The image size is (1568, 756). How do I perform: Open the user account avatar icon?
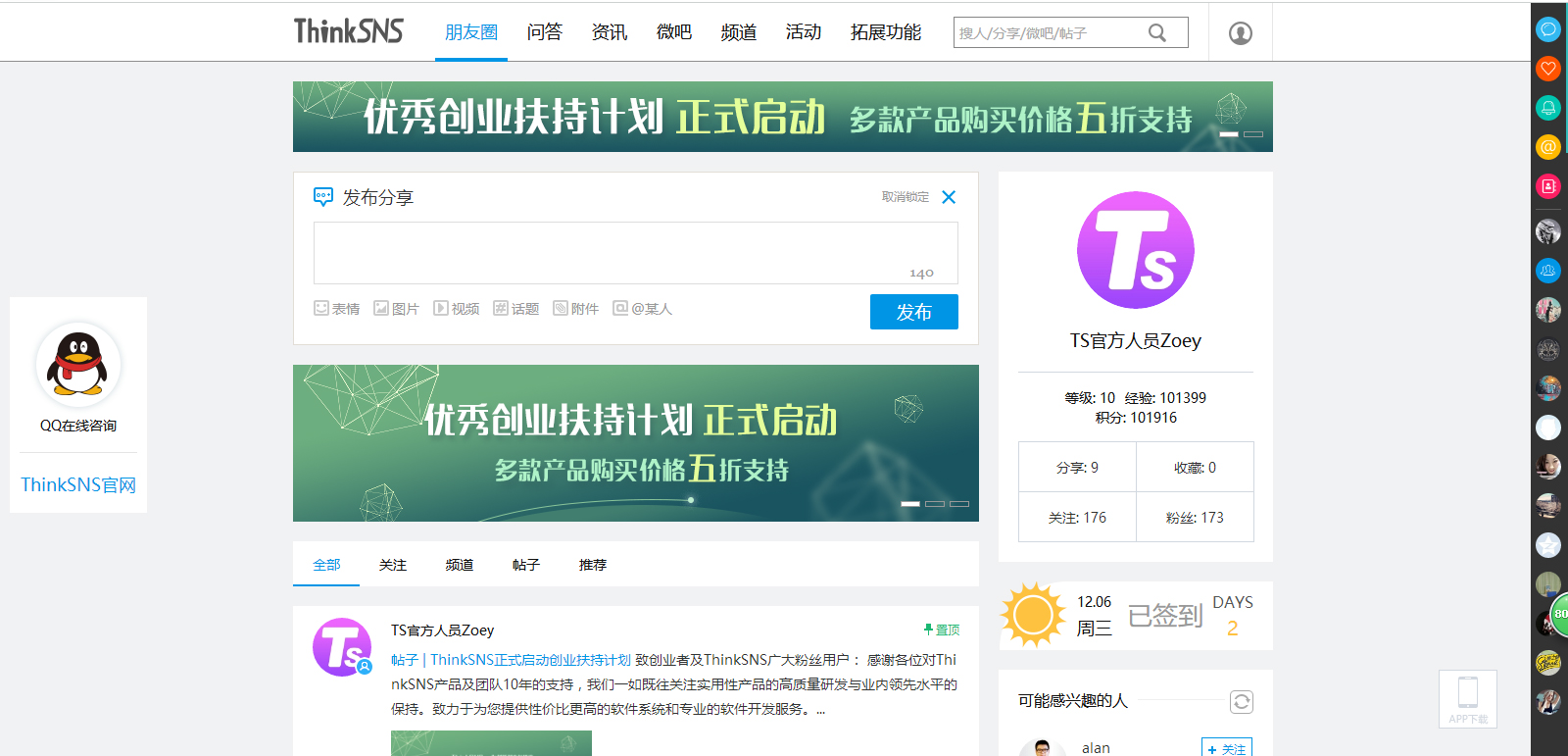[1241, 33]
